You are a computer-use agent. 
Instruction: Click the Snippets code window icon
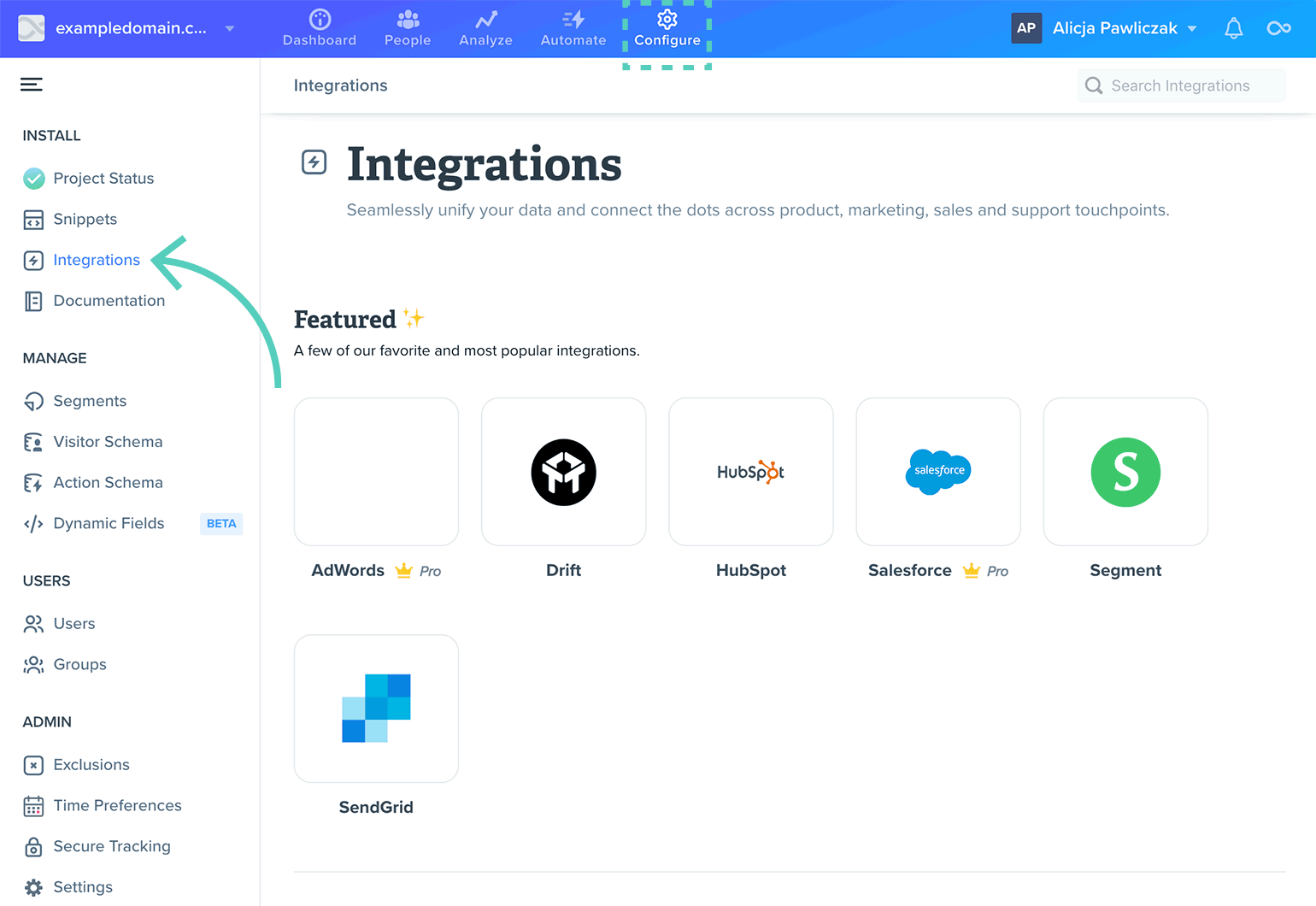tap(33, 220)
